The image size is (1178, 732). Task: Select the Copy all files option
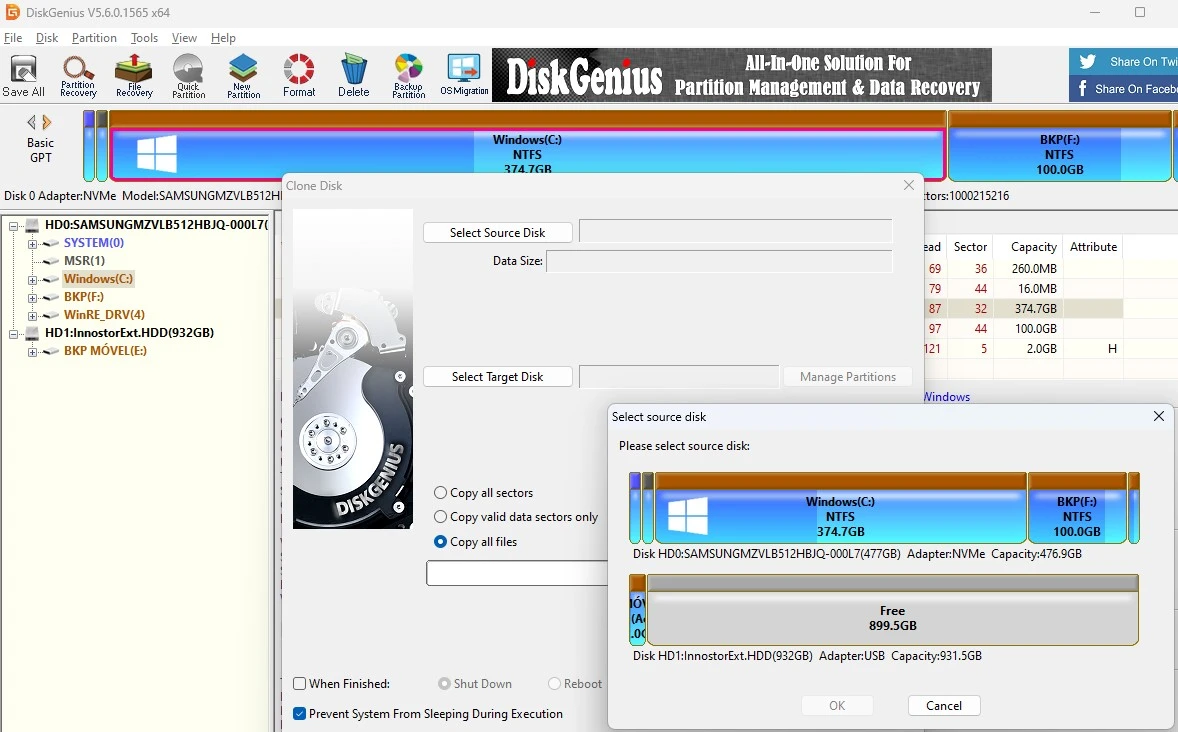440,542
